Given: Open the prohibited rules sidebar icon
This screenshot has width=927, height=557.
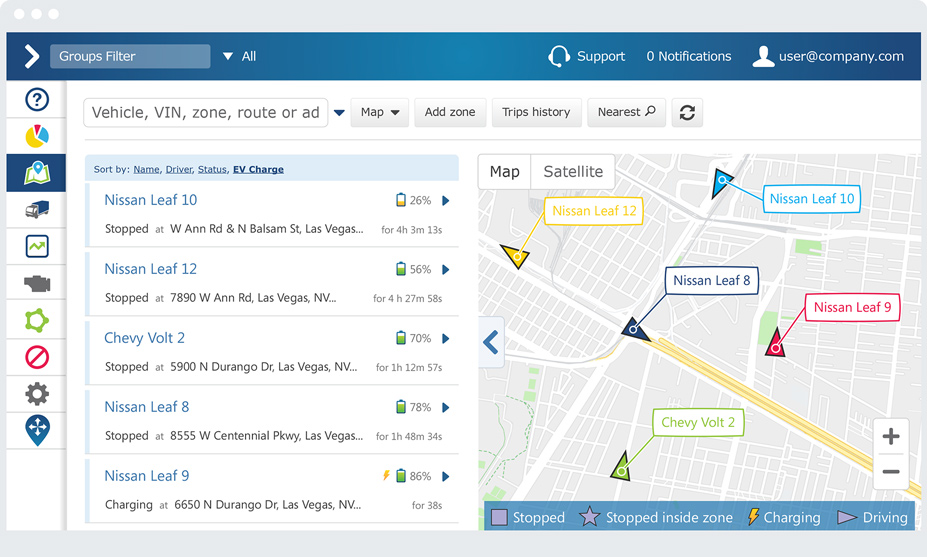Looking at the screenshot, I should click(36, 356).
